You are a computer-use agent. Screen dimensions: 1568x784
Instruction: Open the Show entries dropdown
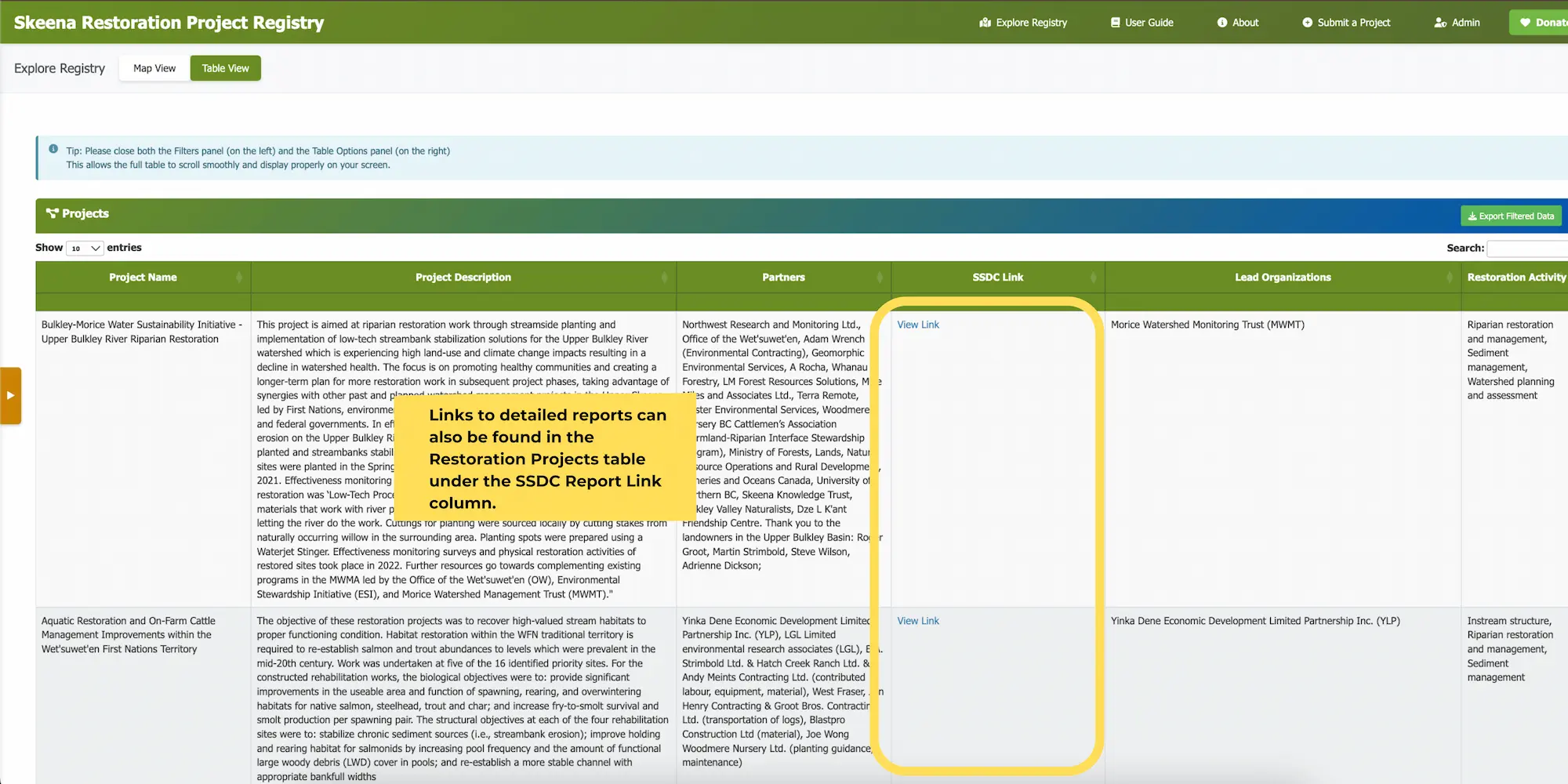[x=84, y=248]
